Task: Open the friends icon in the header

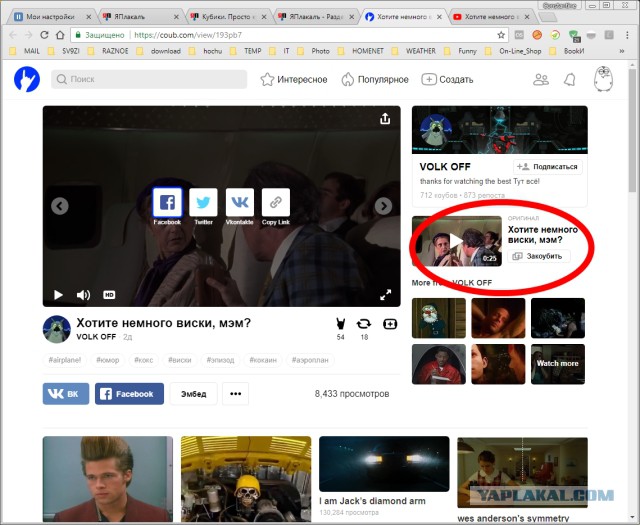Action: coord(541,79)
